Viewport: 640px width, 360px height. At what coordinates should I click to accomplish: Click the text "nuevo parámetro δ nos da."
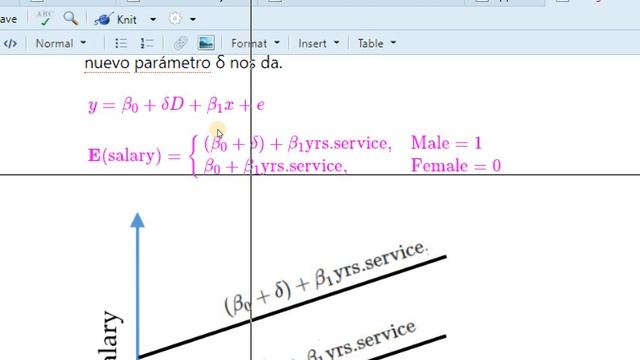click(183, 63)
